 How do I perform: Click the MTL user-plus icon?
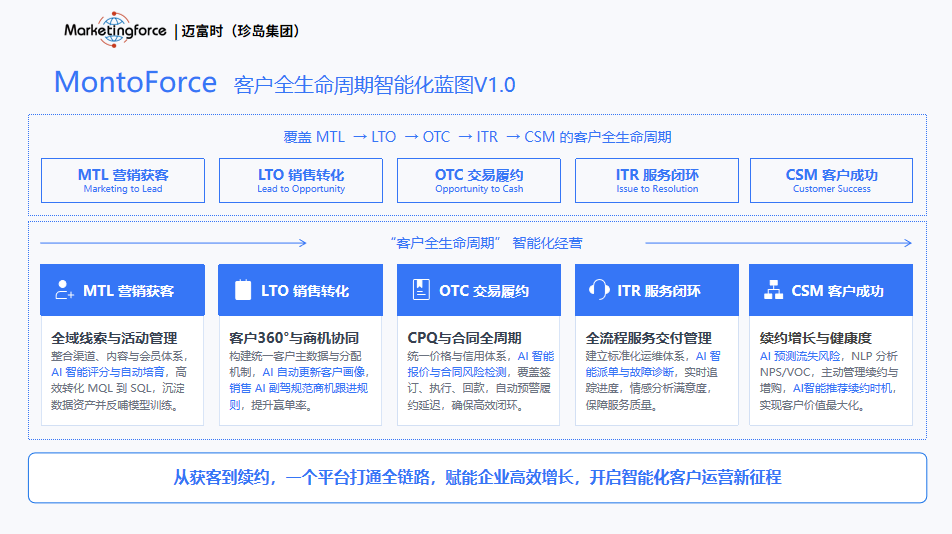64,289
